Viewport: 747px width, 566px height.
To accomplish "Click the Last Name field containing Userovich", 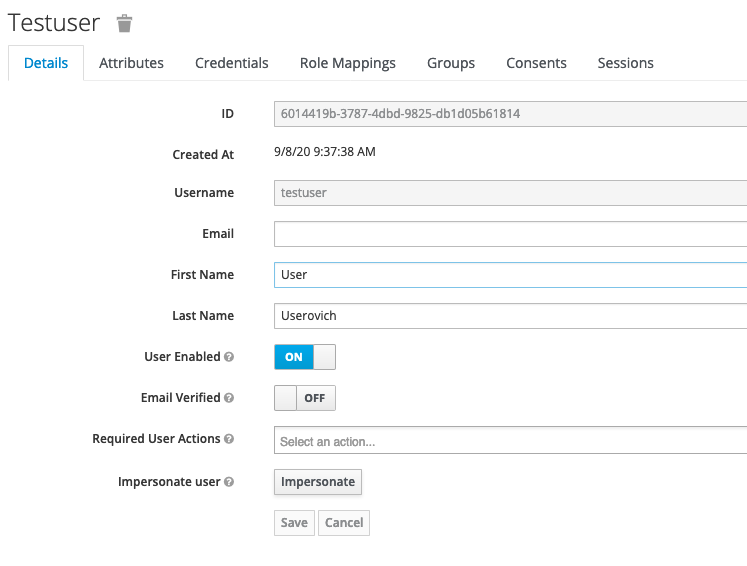I will tap(510, 316).
